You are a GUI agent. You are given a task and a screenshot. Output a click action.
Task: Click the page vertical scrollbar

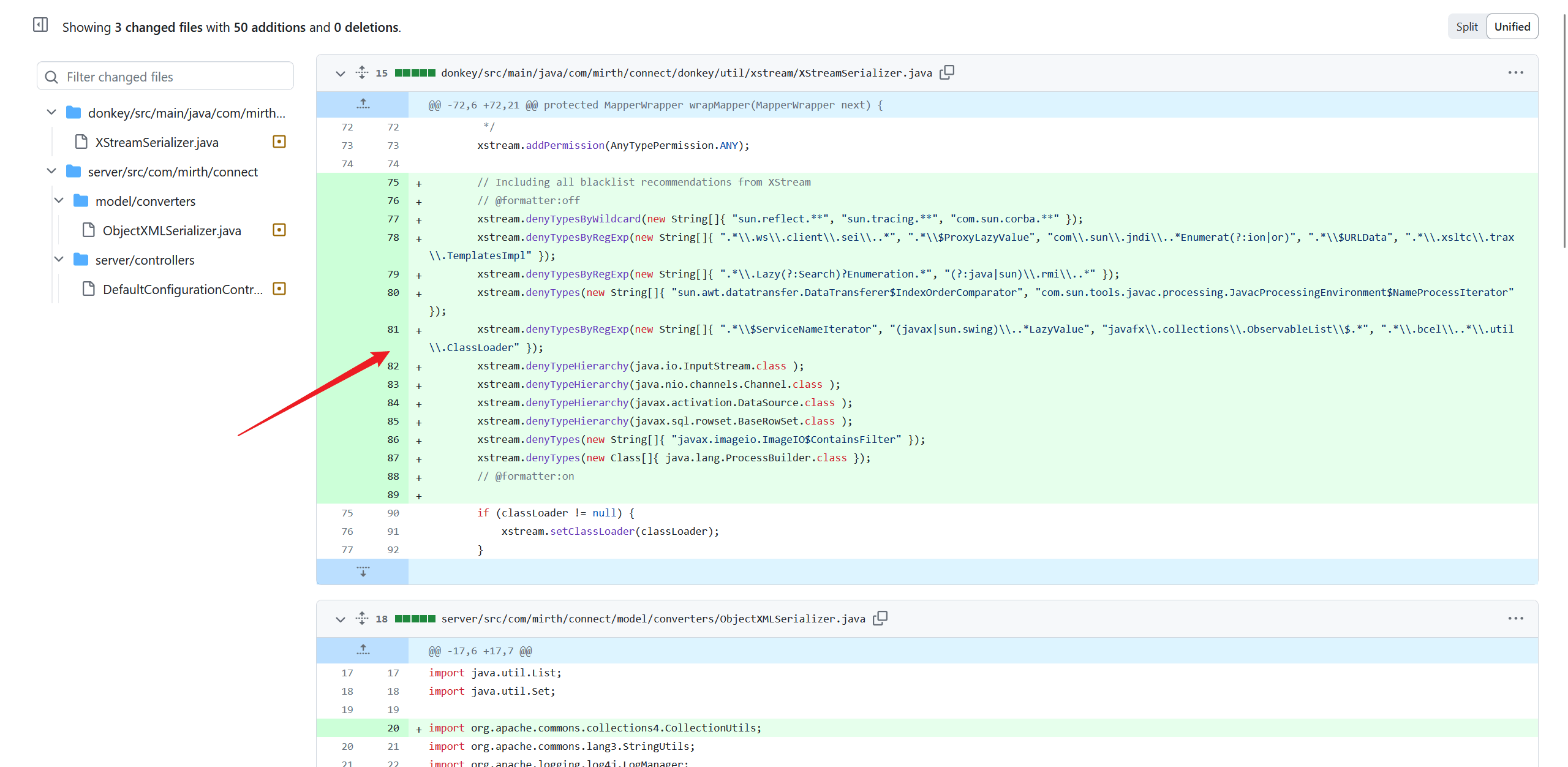(1564, 132)
